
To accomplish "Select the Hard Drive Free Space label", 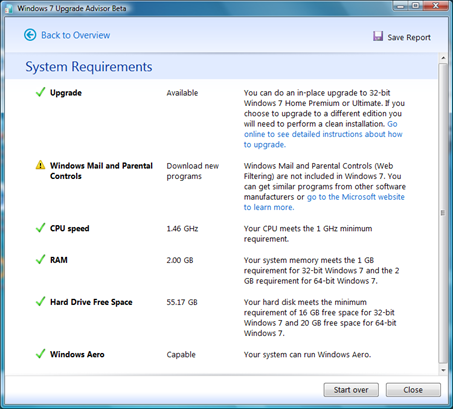I will 91,302.
